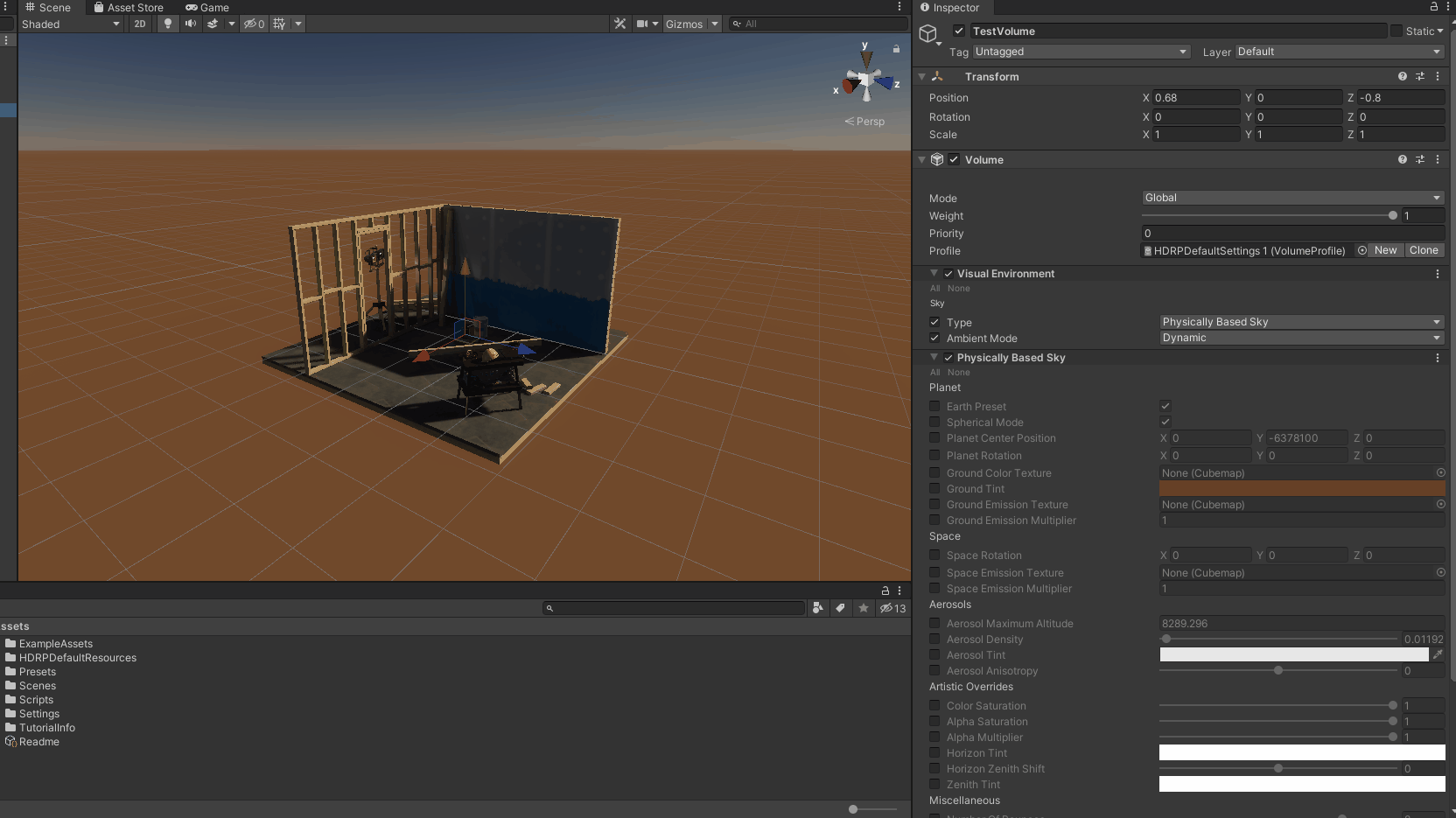Focus the Project search field
This screenshot has width=1456, height=818.
point(674,608)
